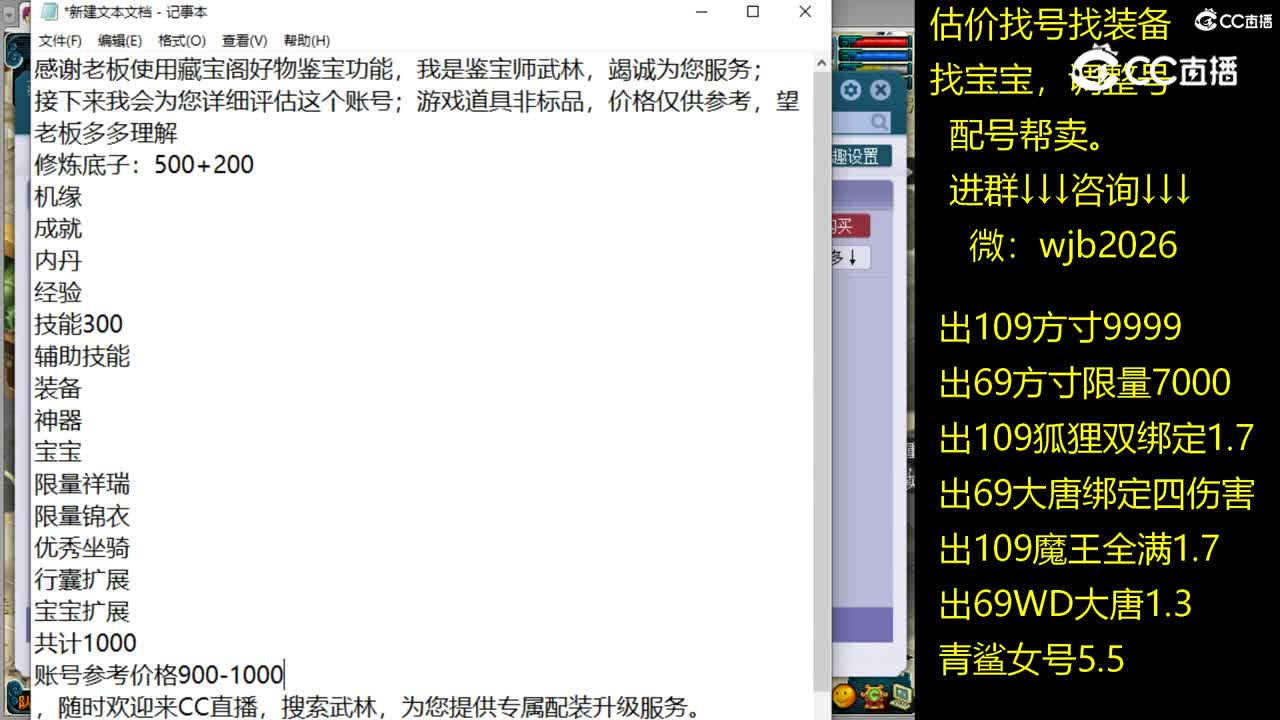The width and height of the screenshot is (1280, 720).
Task: Click the 宝宝扩展 line
Action: tap(82, 611)
